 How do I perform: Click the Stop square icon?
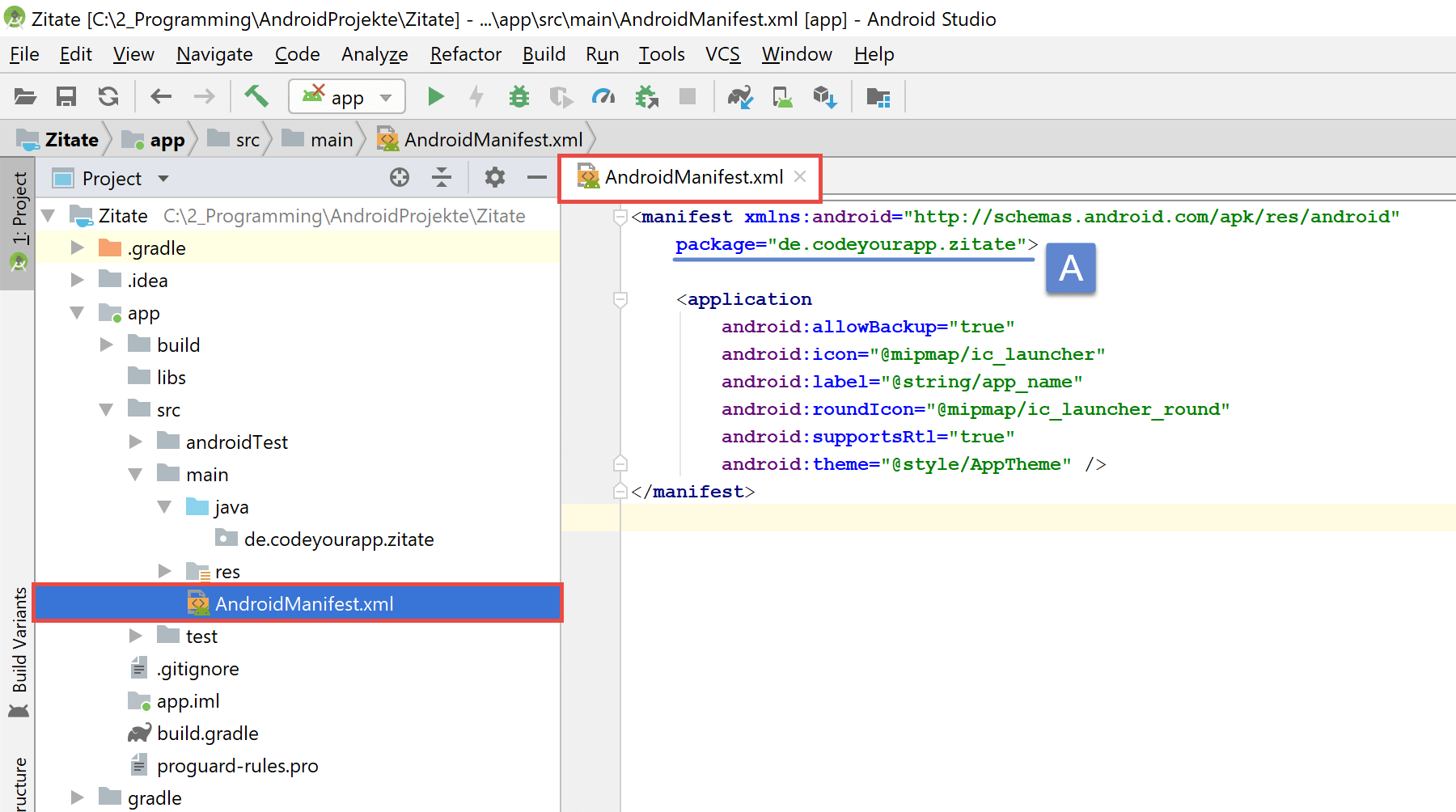click(688, 97)
